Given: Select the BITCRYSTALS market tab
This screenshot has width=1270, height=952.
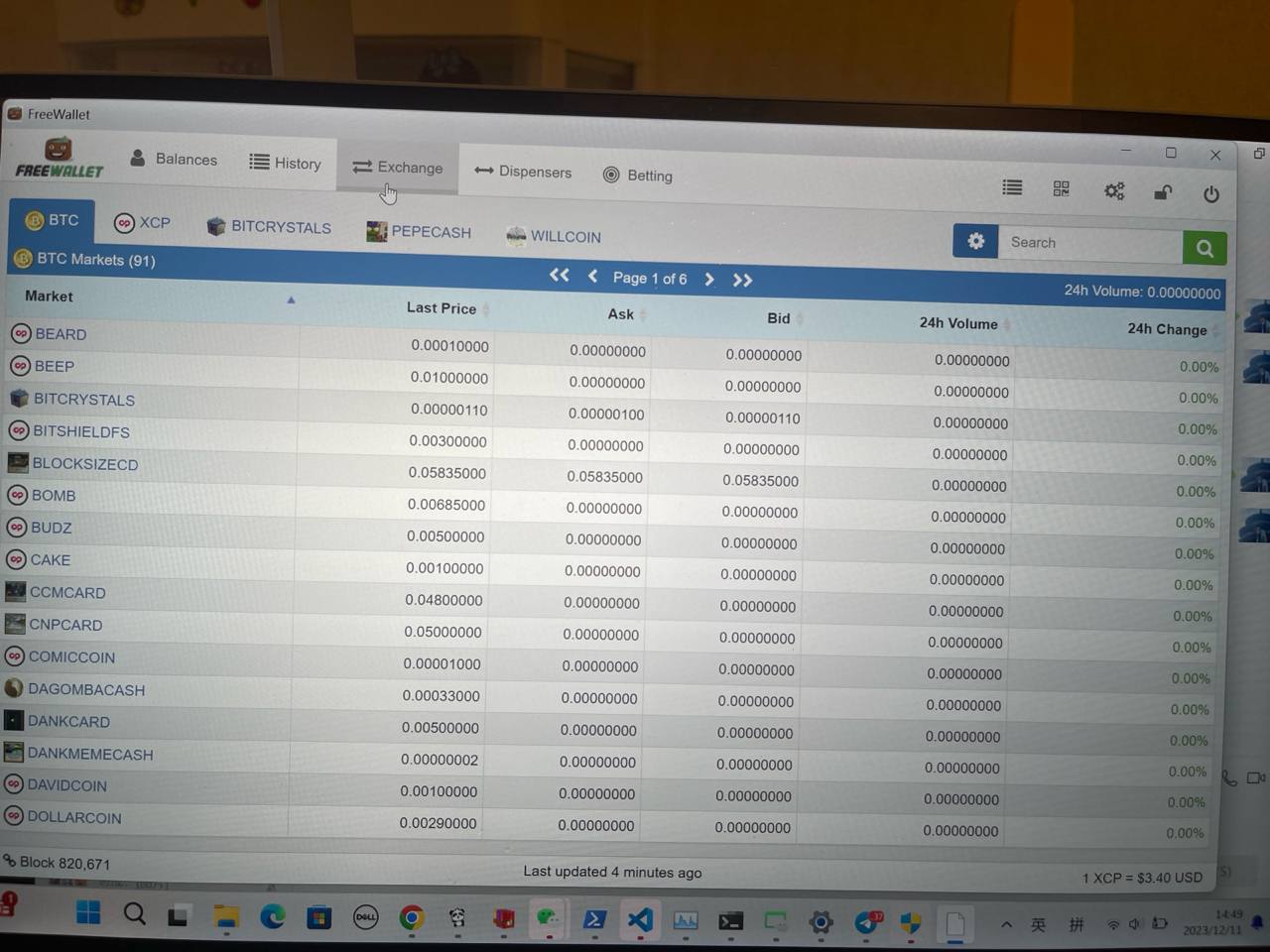Looking at the screenshot, I should (269, 227).
